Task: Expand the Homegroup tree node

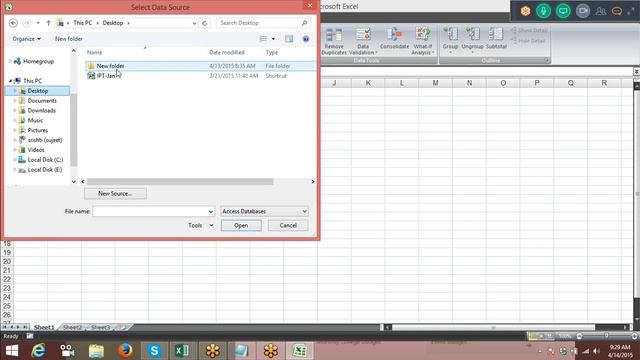Action: 10,61
